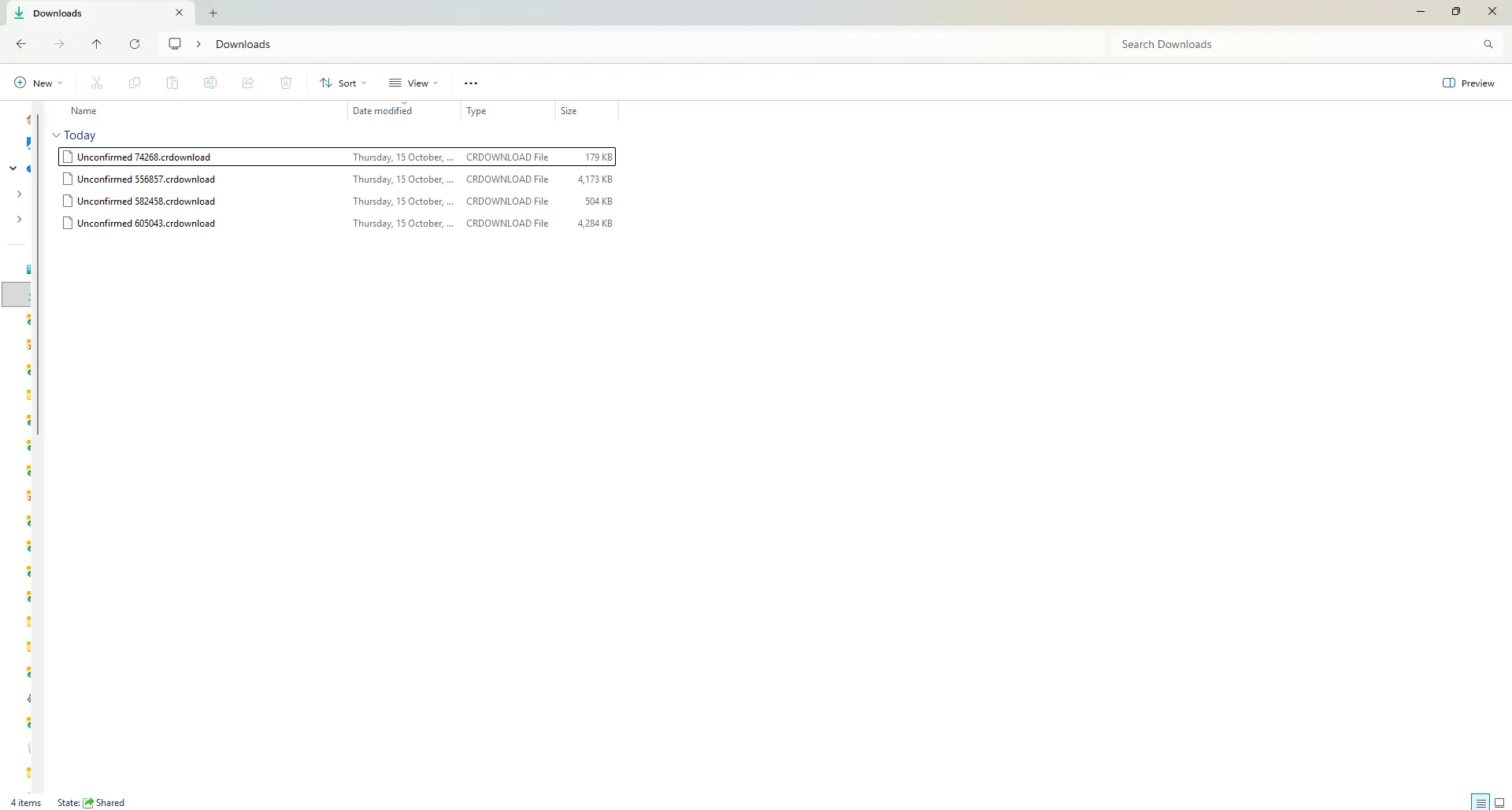The width and height of the screenshot is (1512, 810).
Task: Open the See more ellipsis menu
Action: pos(471,83)
